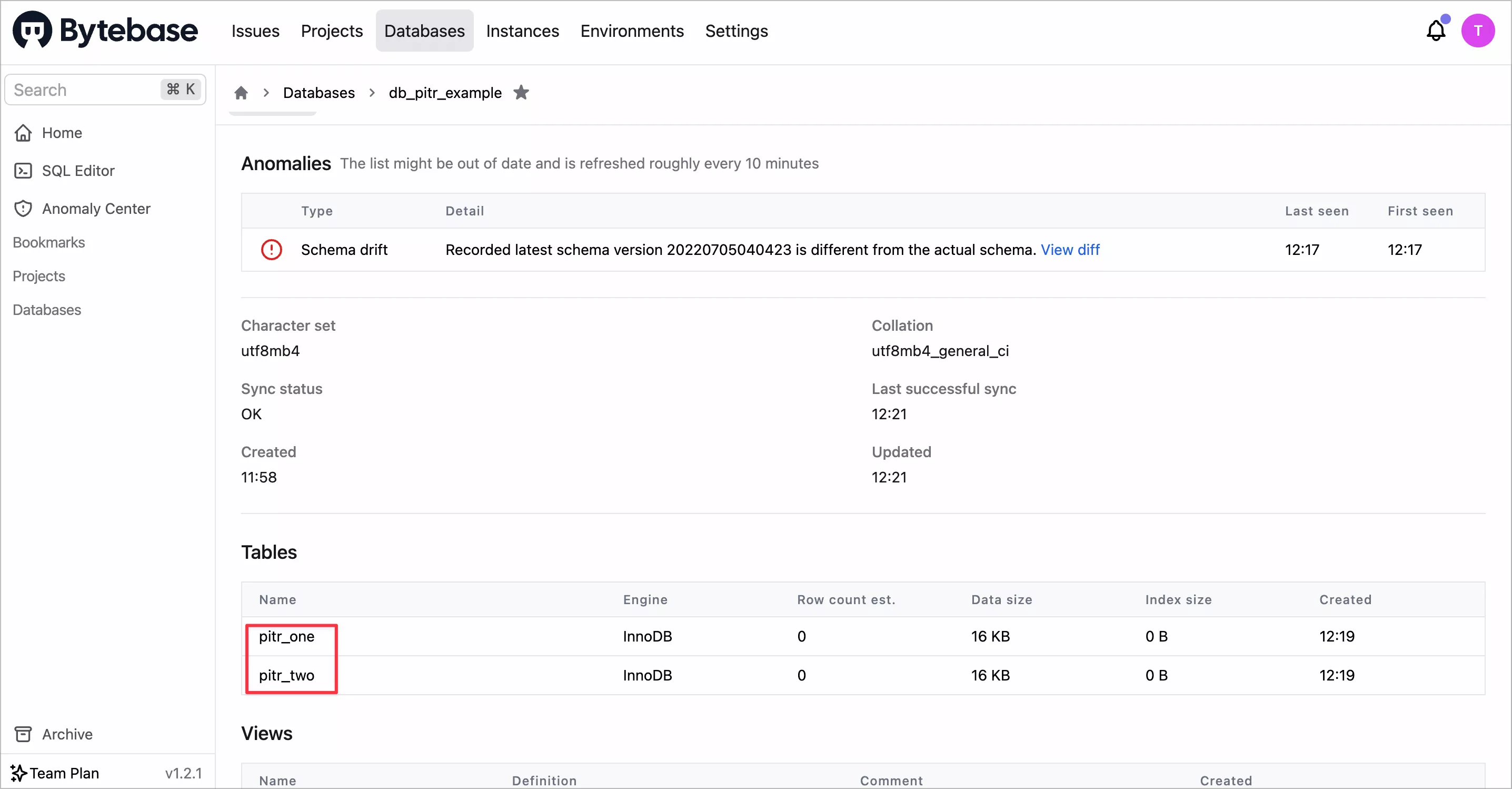Screen dimensions: 1512x789
Task: Toggle bookmark star for db_pitr_example
Action: pyautogui.click(x=521, y=92)
